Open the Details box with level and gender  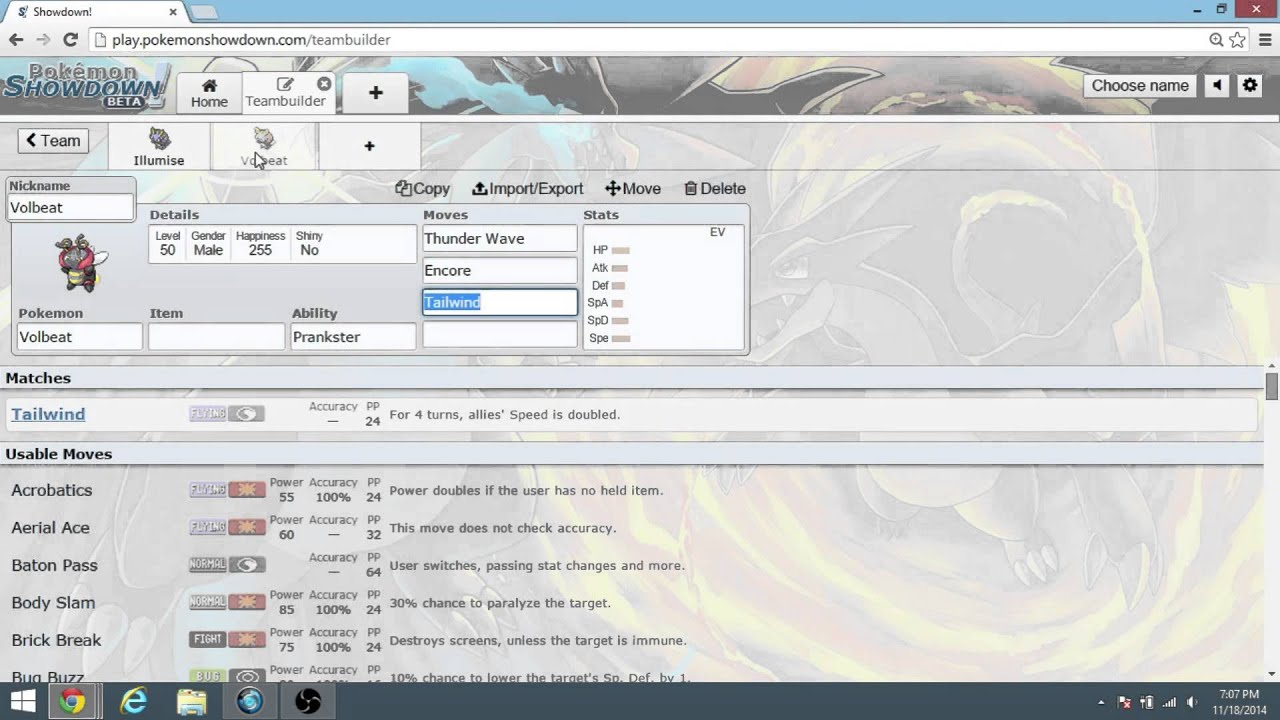click(x=282, y=244)
